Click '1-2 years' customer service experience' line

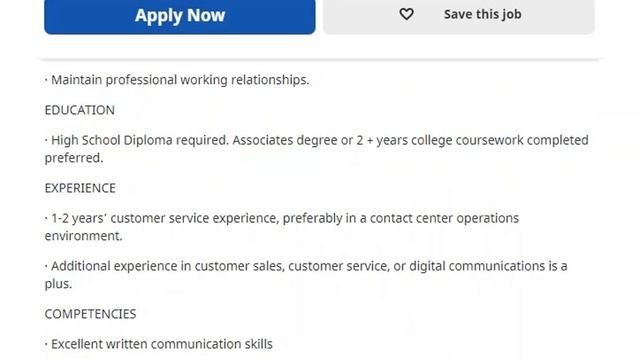point(162,218)
